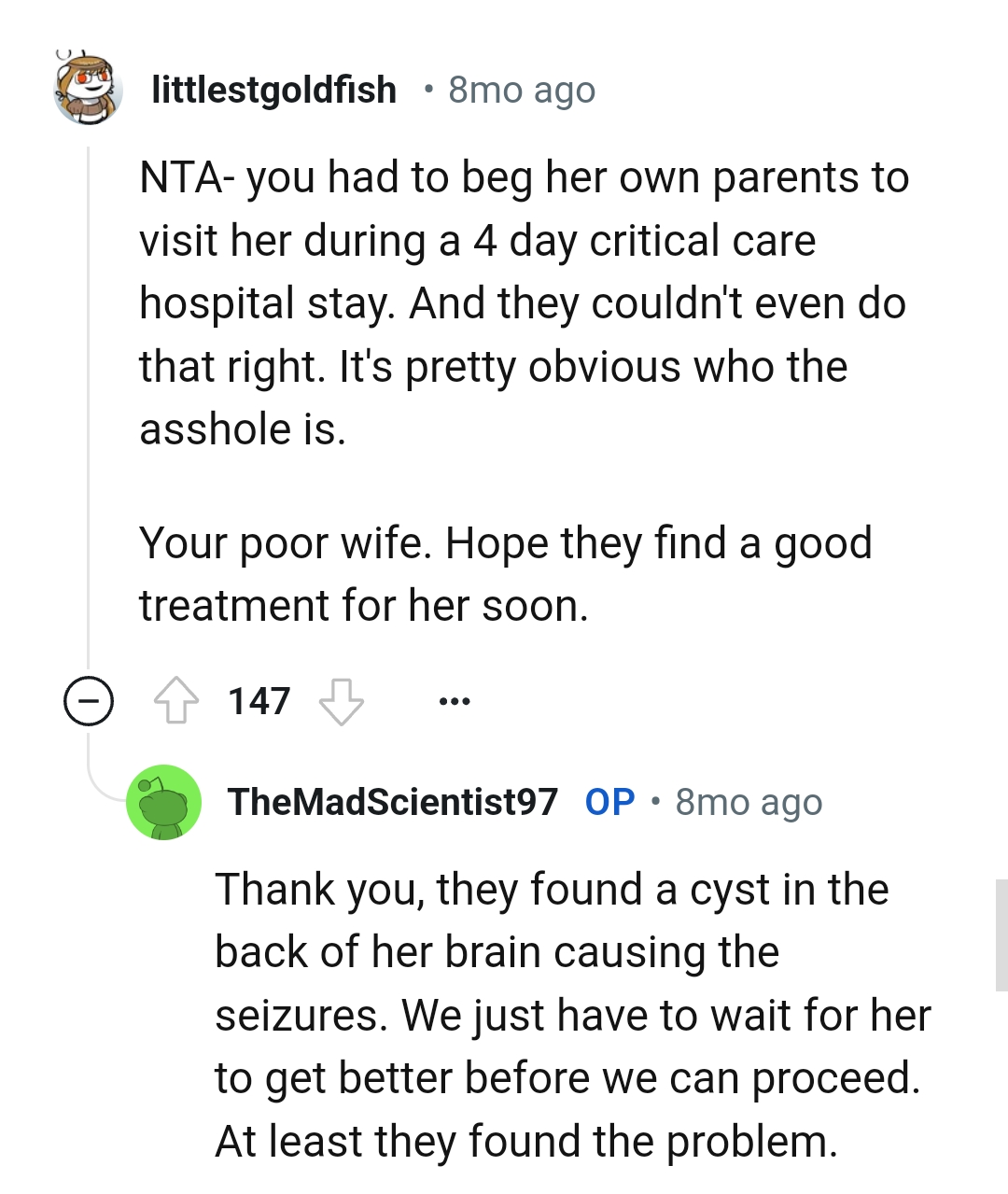
Task: Open the comment options menu via the ellipsis
Action: pos(453,701)
